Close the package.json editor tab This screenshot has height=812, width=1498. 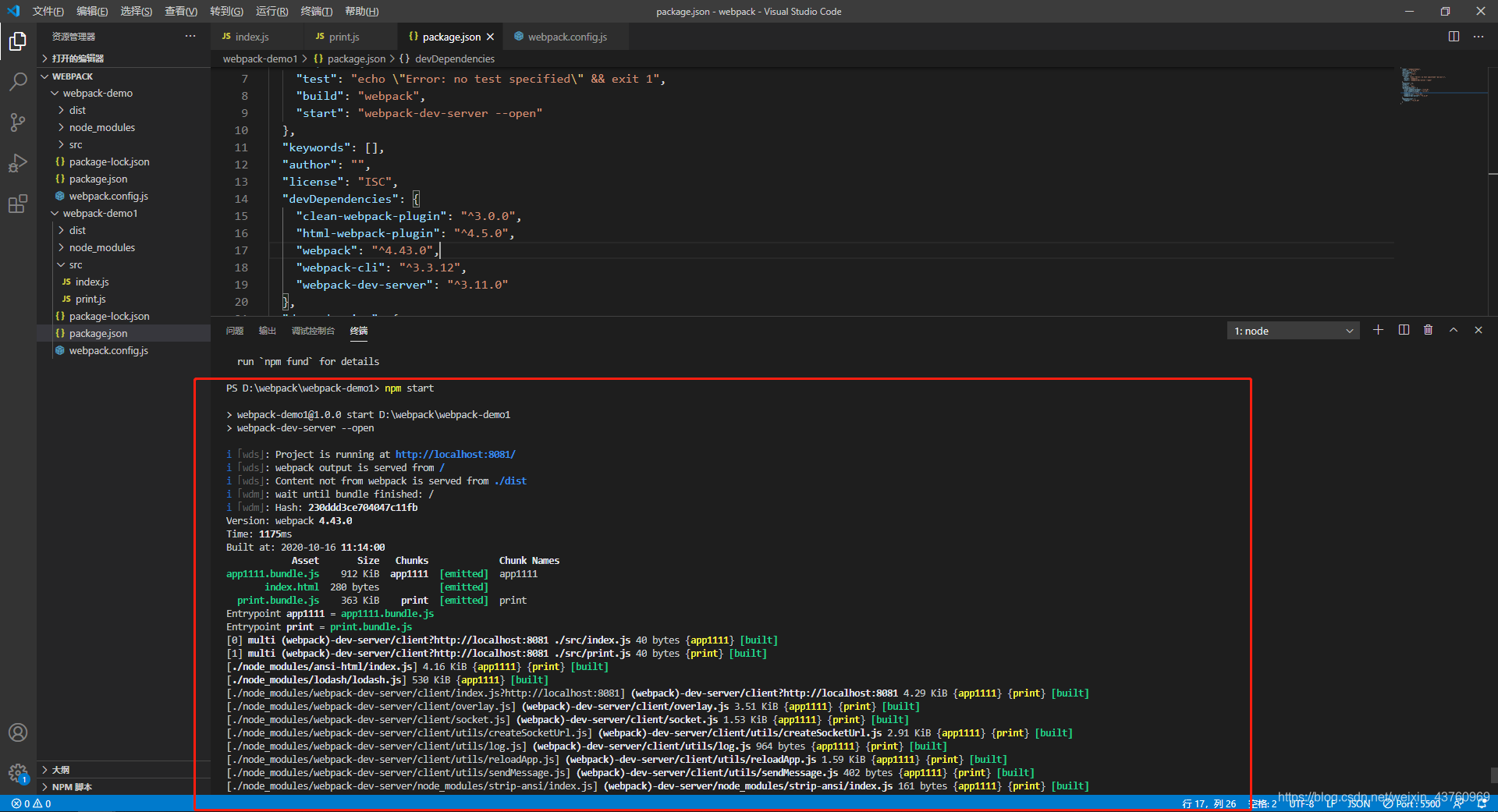click(x=490, y=37)
